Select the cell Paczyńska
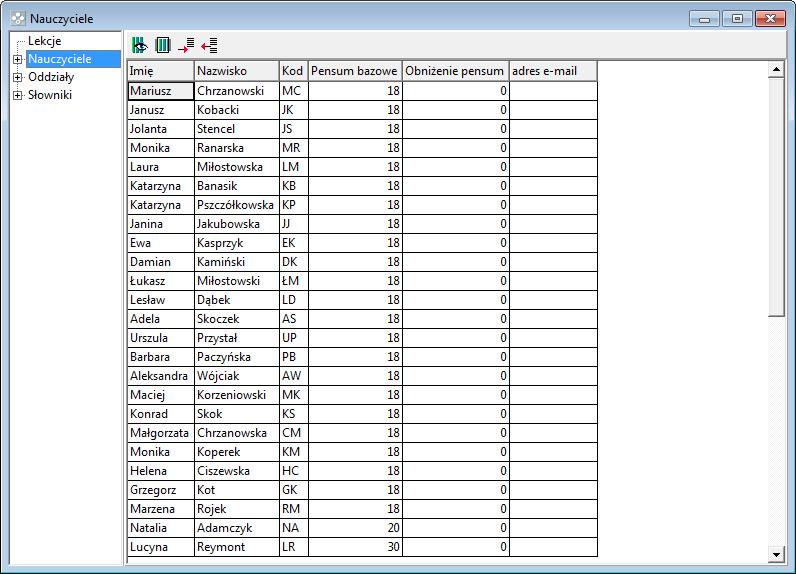Viewport: 796px width, 574px height. pyautogui.click(x=237, y=357)
